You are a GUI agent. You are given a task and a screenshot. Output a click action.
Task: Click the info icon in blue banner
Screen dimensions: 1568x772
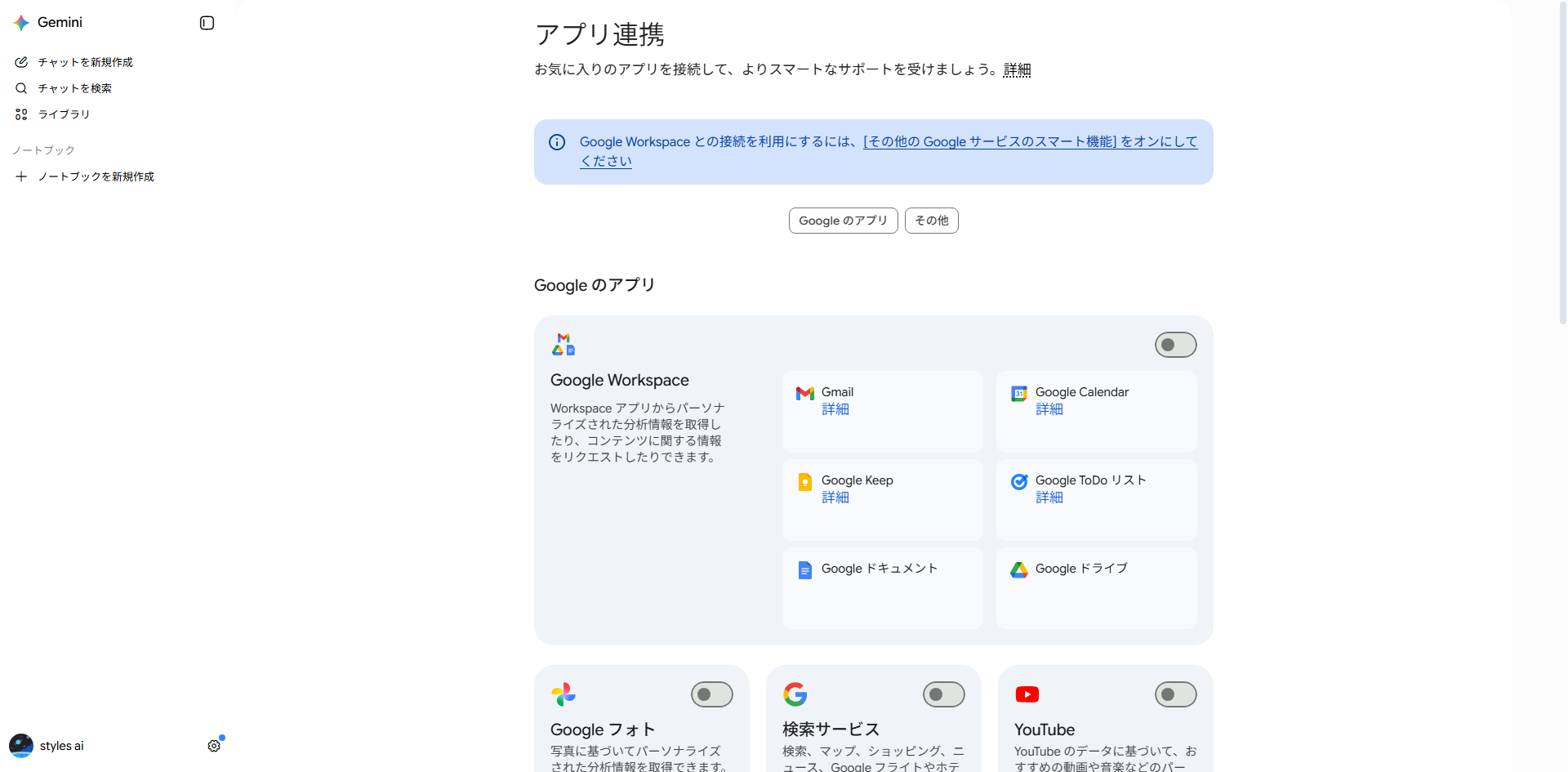557,142
